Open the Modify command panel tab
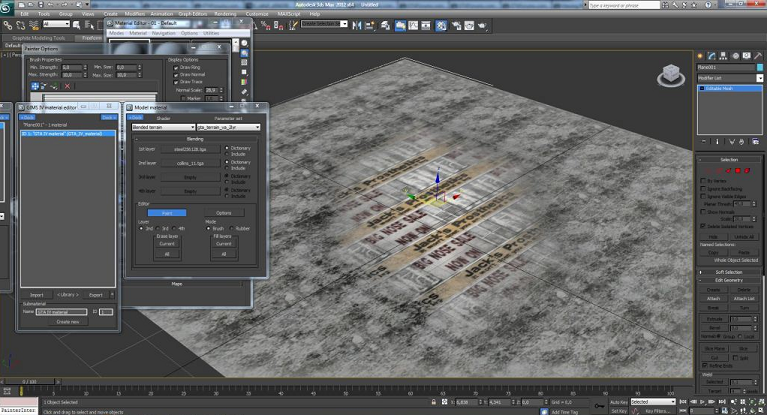Viewport: 767px width, 415px height. point(712,56)
